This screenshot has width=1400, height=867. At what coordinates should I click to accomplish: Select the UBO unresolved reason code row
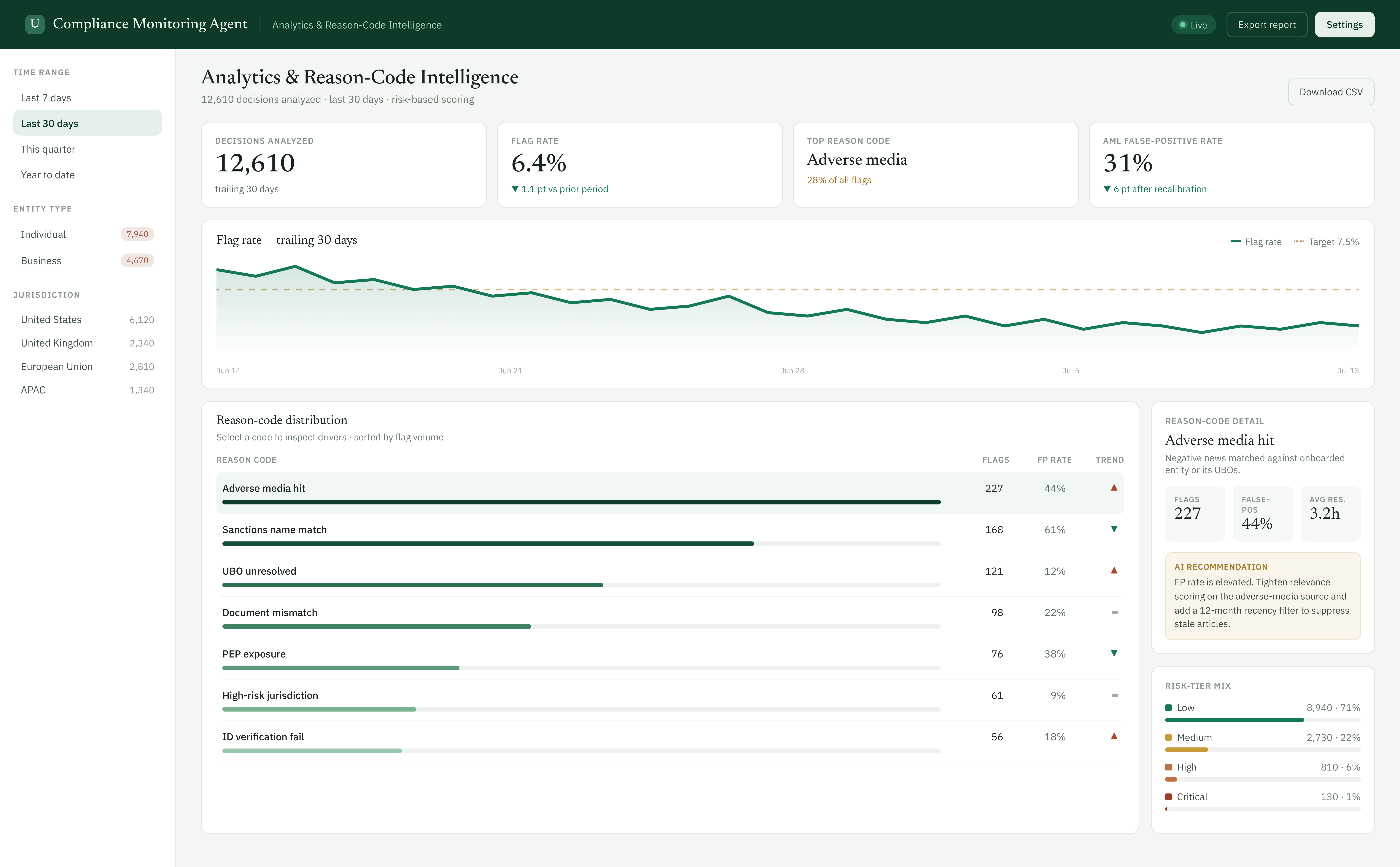coord(670,576)
